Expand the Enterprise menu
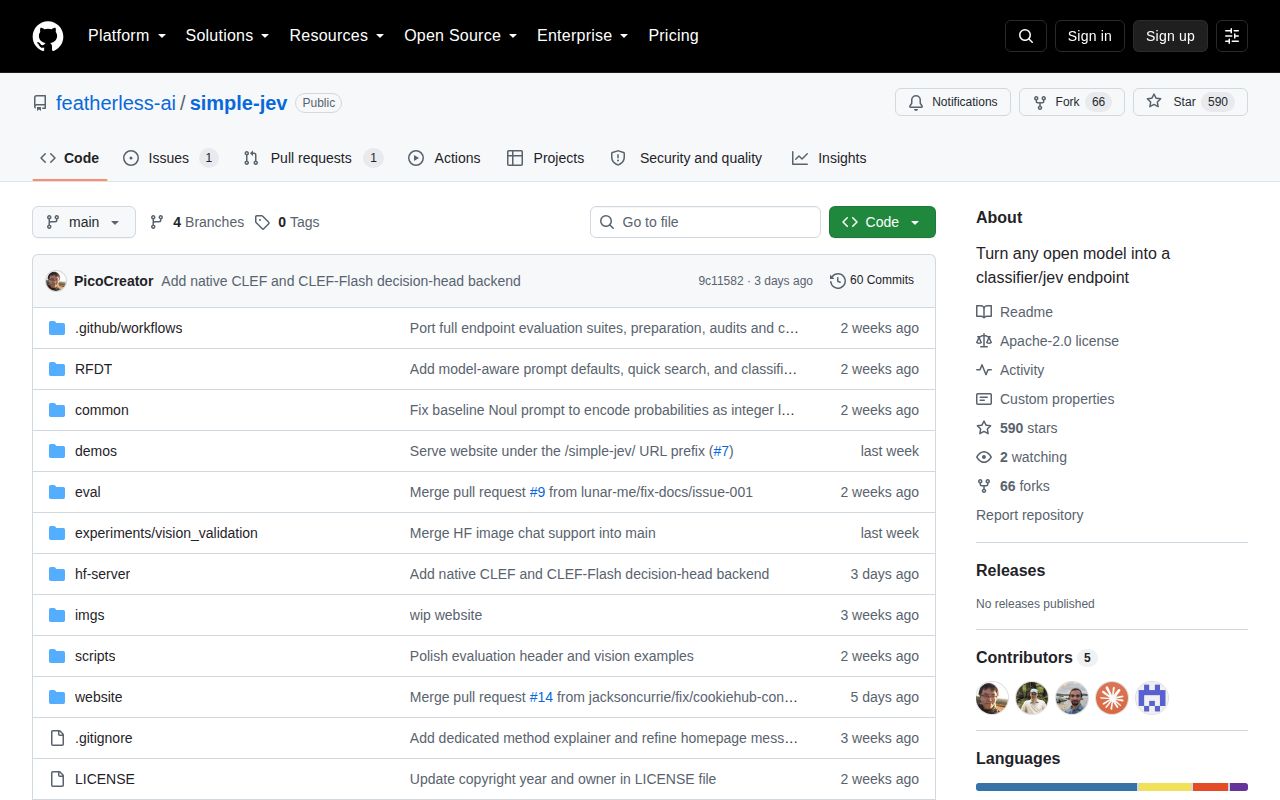The image size is (1280, 800). pyautogui.click(x=582, y=36)
